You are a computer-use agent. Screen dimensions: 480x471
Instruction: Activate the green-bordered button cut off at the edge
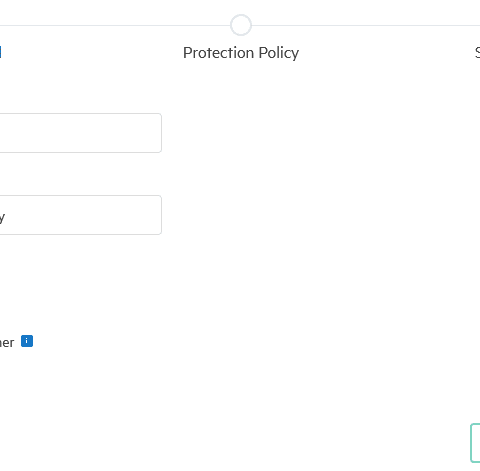point(475,443)
